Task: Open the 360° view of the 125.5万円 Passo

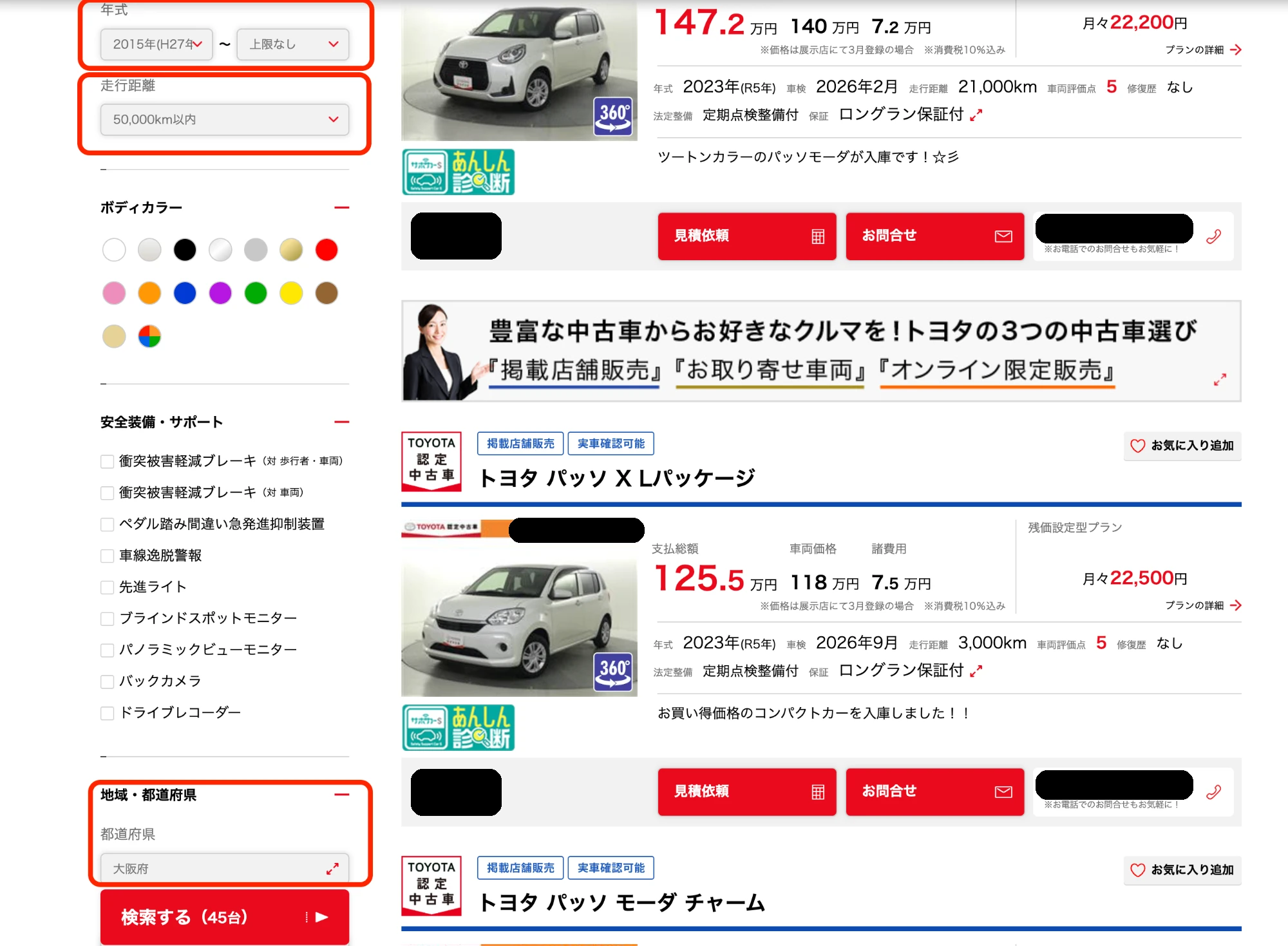Action: click(612, 672)
